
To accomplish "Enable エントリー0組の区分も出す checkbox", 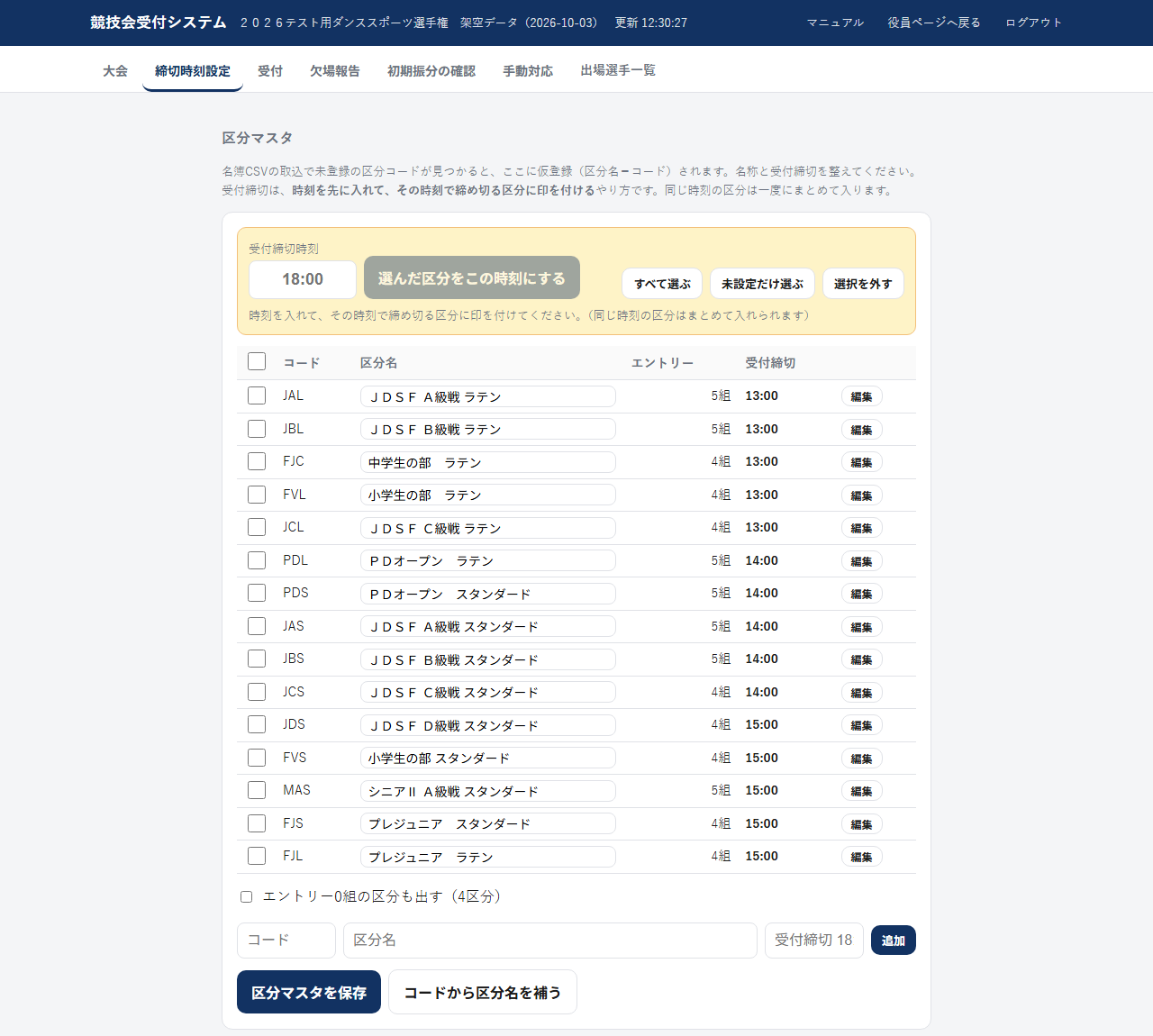I will (x=246, y=896).
